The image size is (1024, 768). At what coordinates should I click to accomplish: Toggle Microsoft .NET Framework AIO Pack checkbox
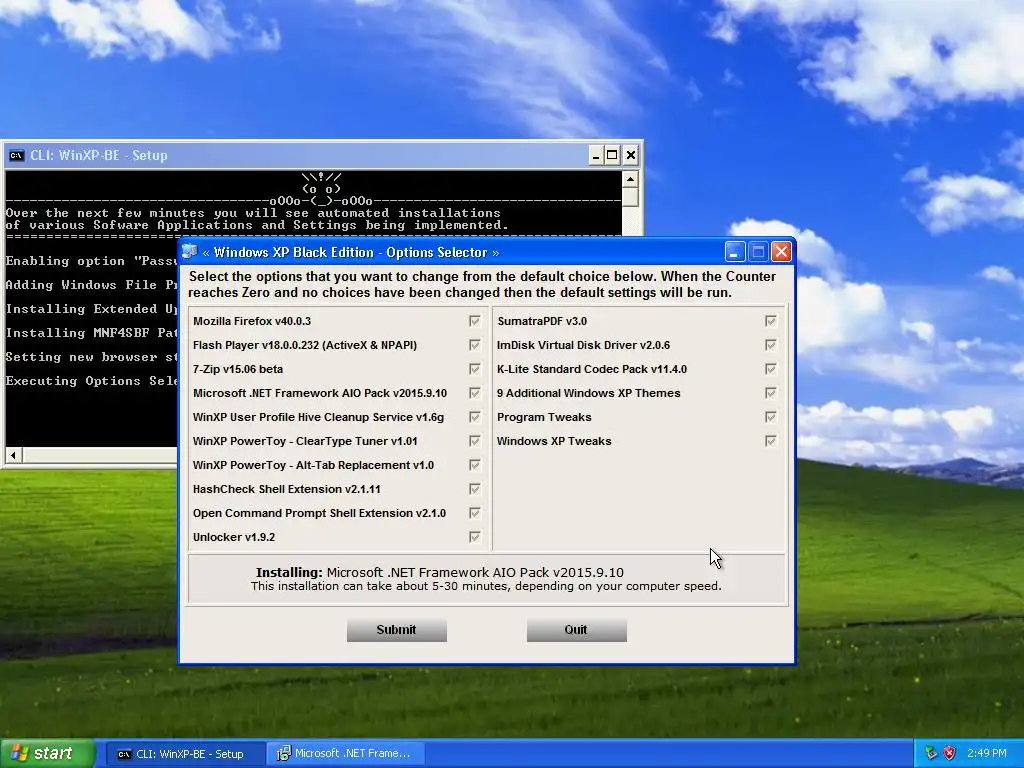pyautogui.click(x=475, y=393)
